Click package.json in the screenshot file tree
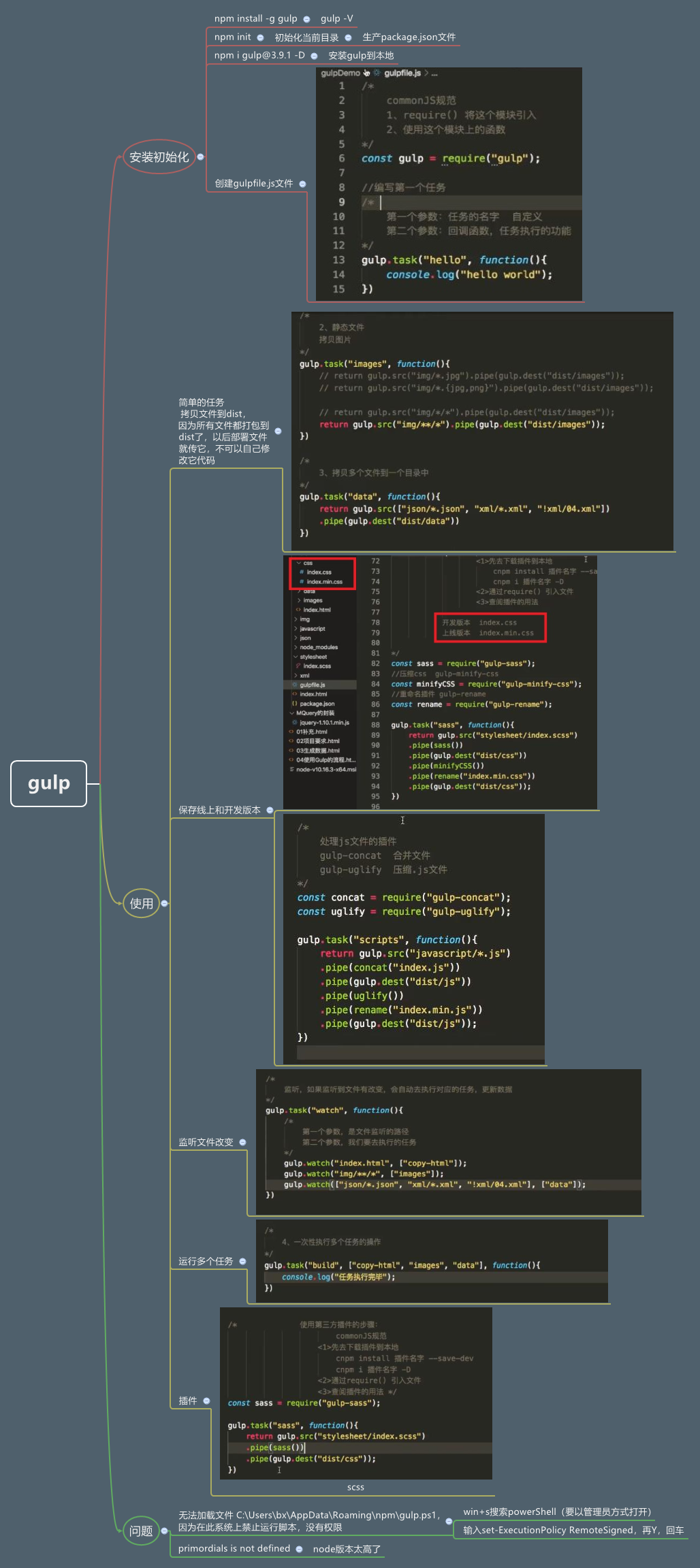700x1568 pixels. click(317, 704)
